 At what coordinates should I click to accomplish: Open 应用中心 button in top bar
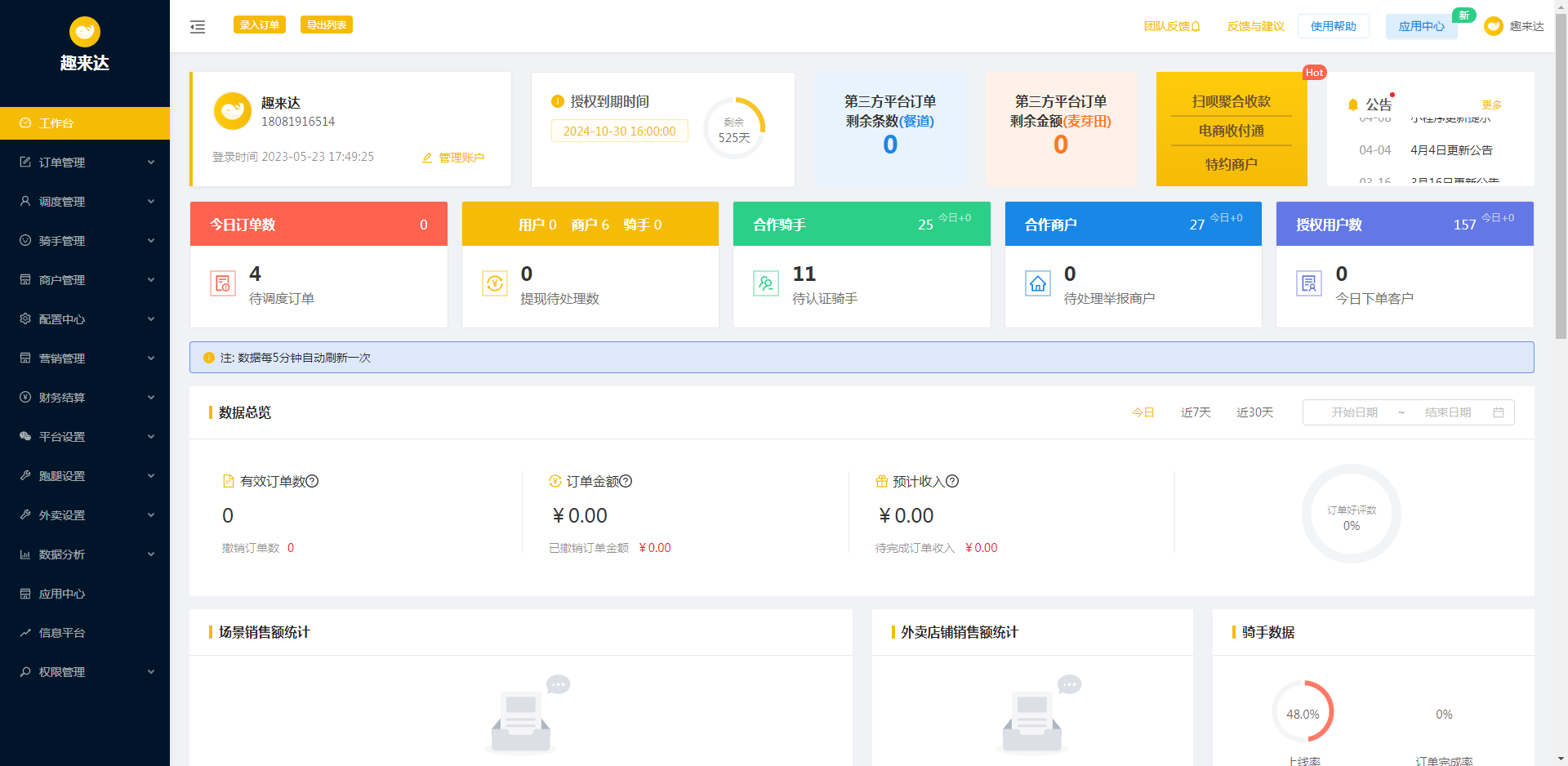coord(1421,26)
